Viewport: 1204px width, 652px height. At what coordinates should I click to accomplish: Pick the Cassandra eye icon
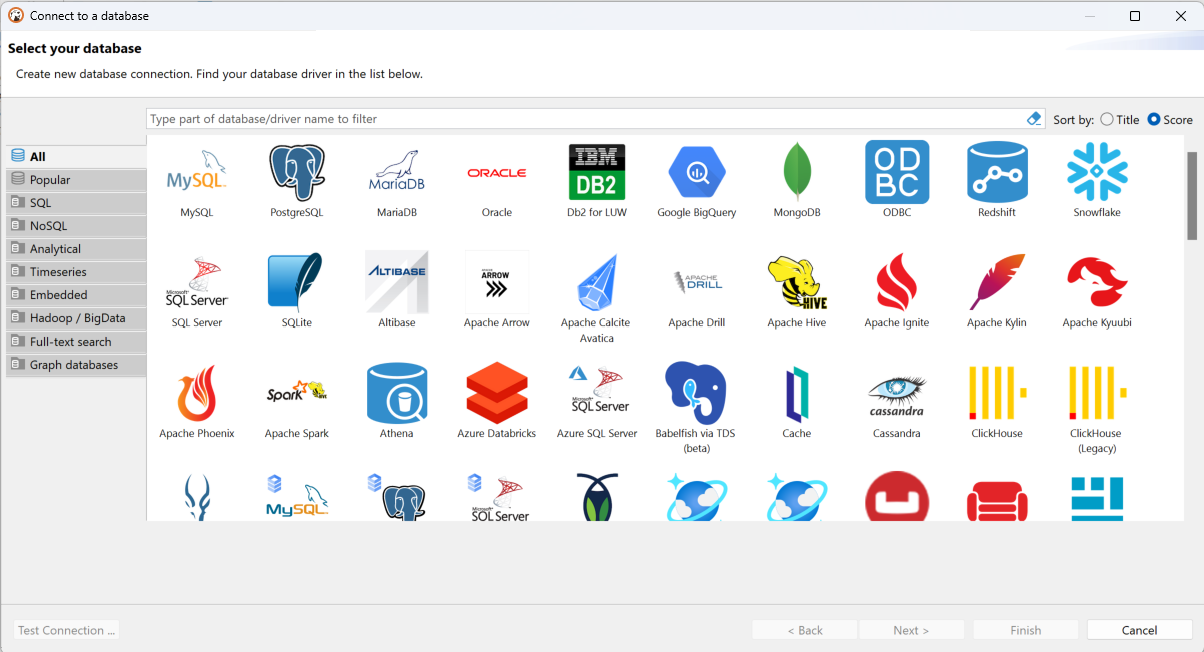click(x=897, y=394)
